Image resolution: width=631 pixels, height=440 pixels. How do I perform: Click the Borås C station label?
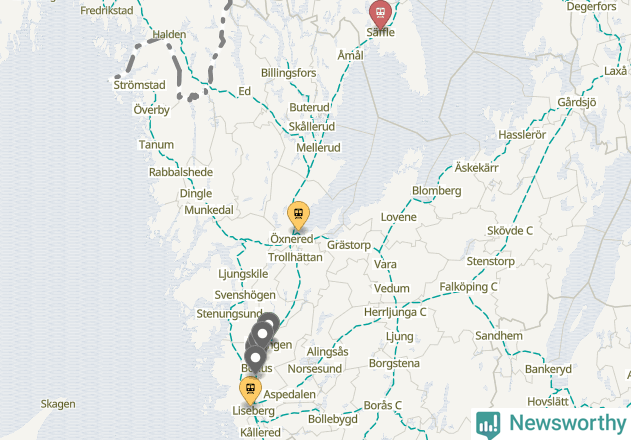pyautogui.click(x=382, y=405)
